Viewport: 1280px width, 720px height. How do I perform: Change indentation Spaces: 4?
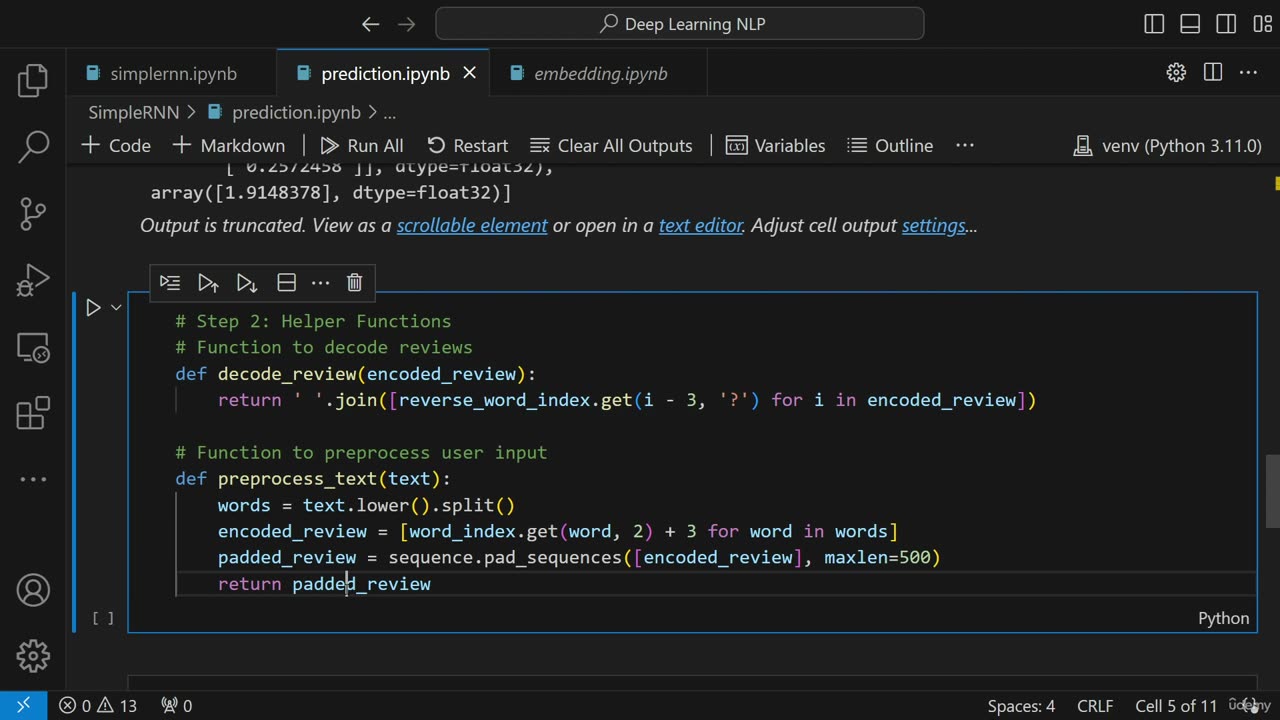tap(1021, 706)
